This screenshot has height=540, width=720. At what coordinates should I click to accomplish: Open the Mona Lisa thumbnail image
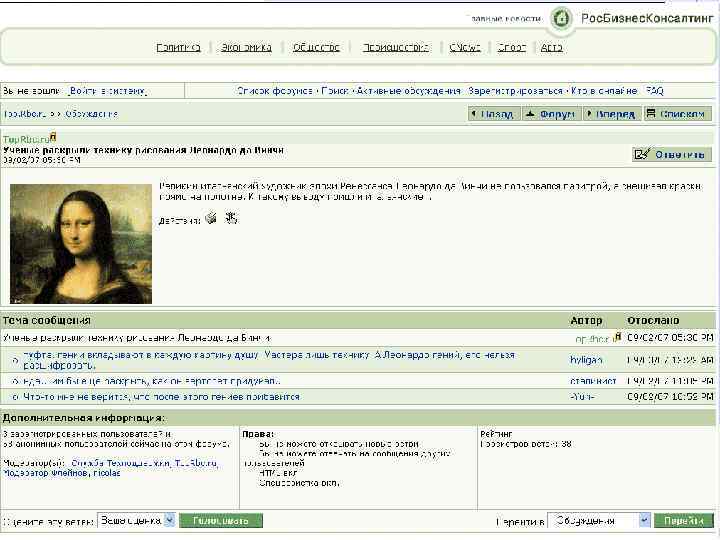click(x=81, y=244)
